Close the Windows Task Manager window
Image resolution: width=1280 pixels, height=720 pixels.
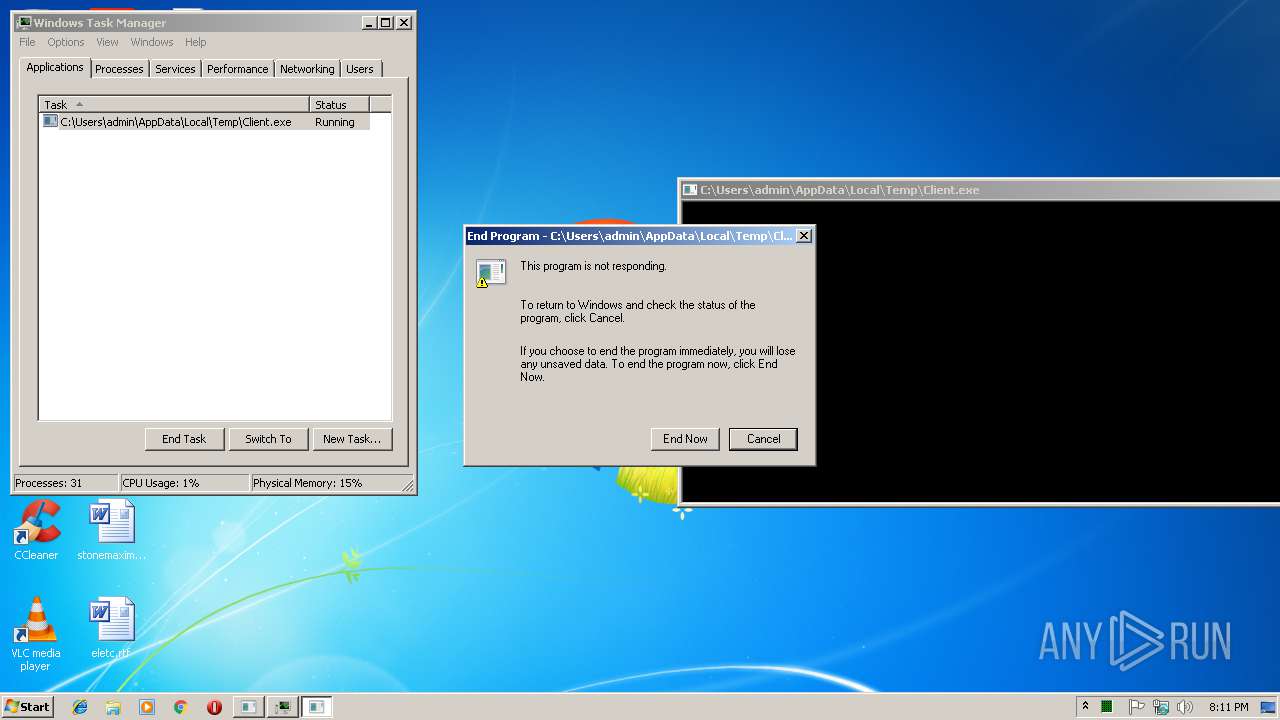[x=404, y=22]
